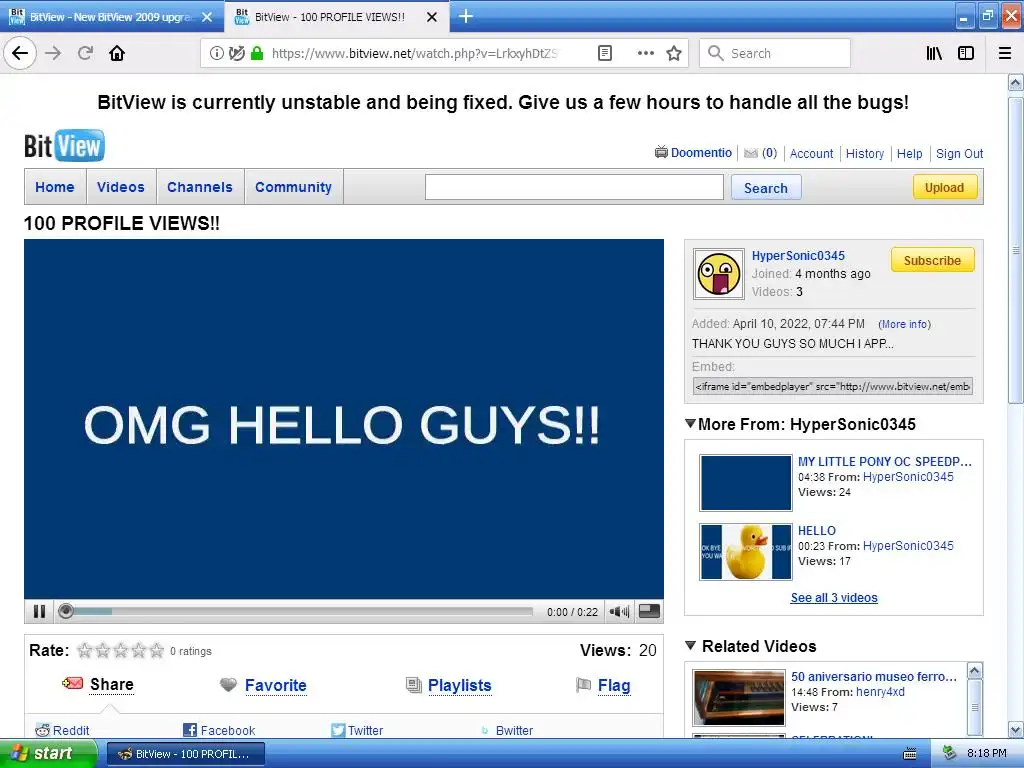Click the yellow Upload button
The height and width of the screenshot is (768, 1024).
944,187
